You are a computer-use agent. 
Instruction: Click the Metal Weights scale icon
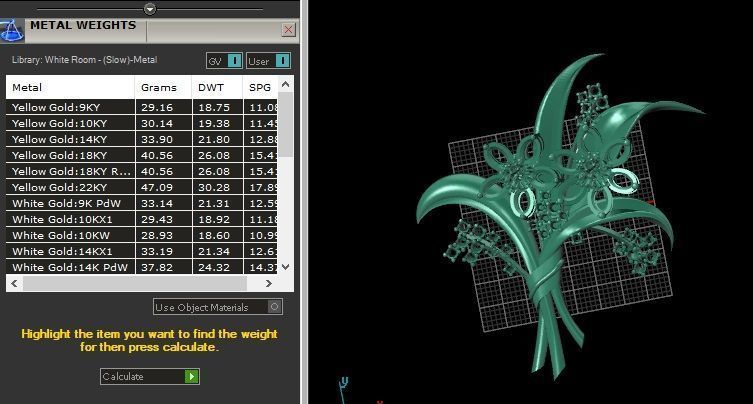coord(12,31)
